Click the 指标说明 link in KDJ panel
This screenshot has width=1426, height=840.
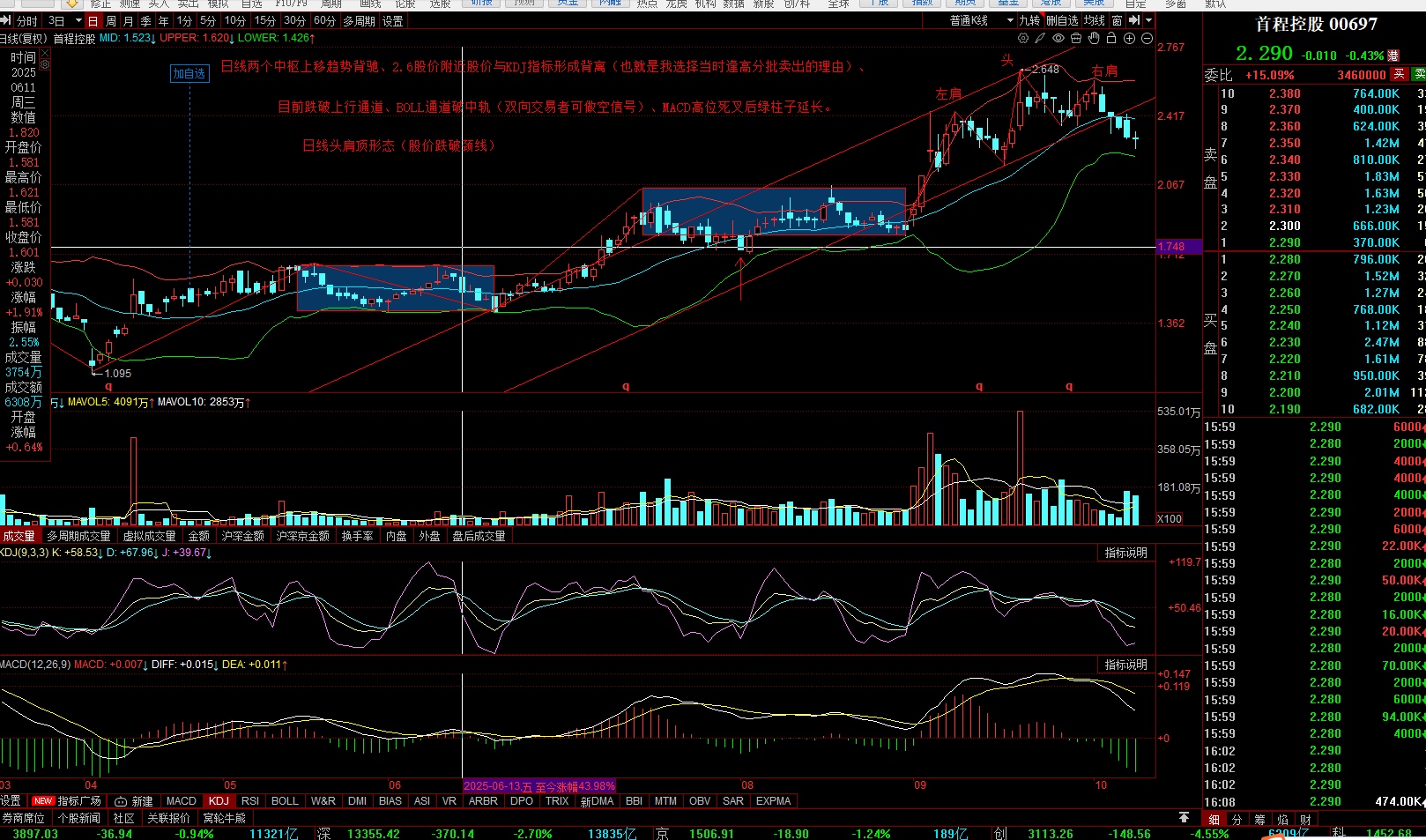(x=1126, y=553)
